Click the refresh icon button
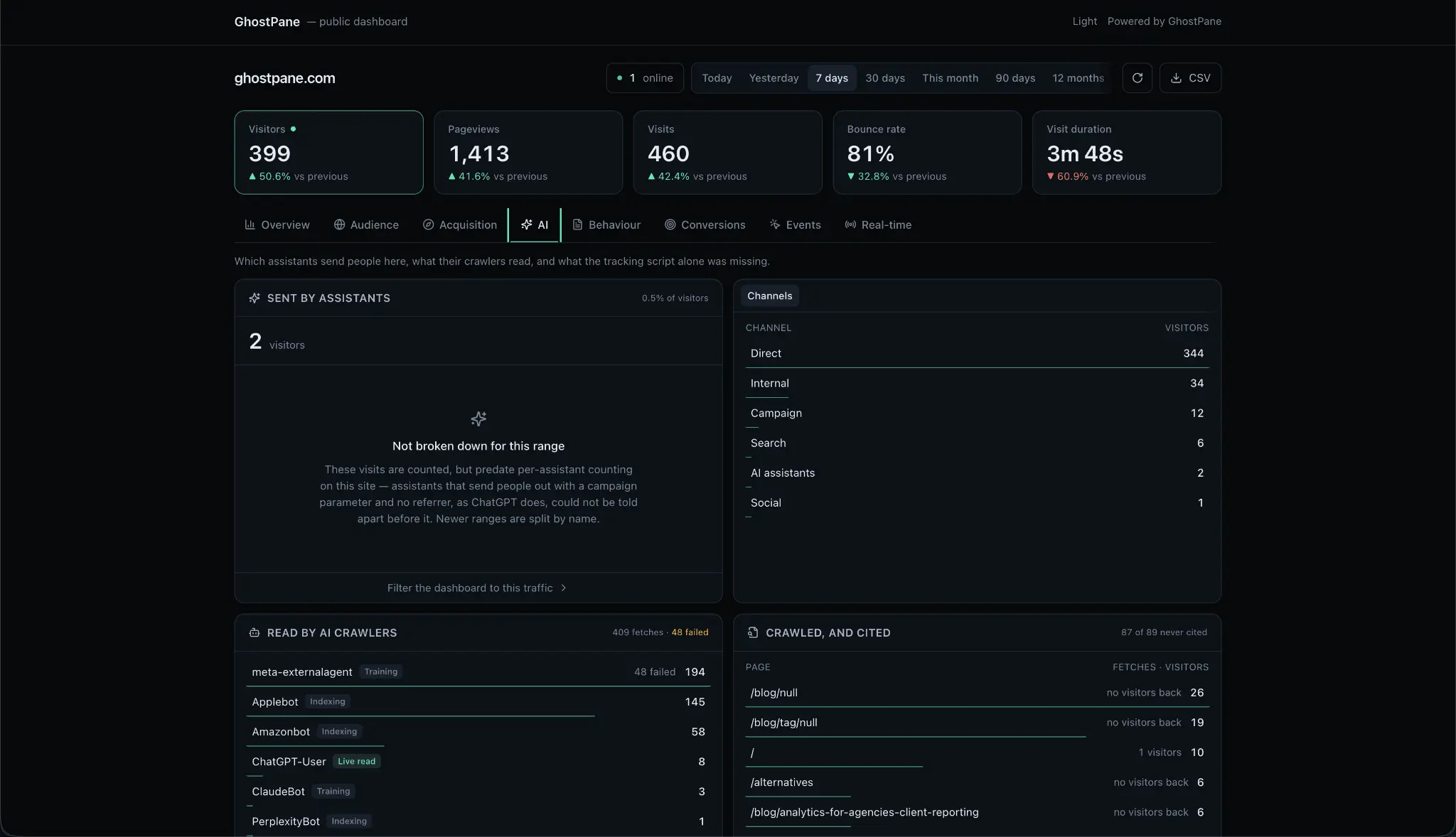Image resolution: width=1456 pixels, height=837 pixels. (1137, 78)
